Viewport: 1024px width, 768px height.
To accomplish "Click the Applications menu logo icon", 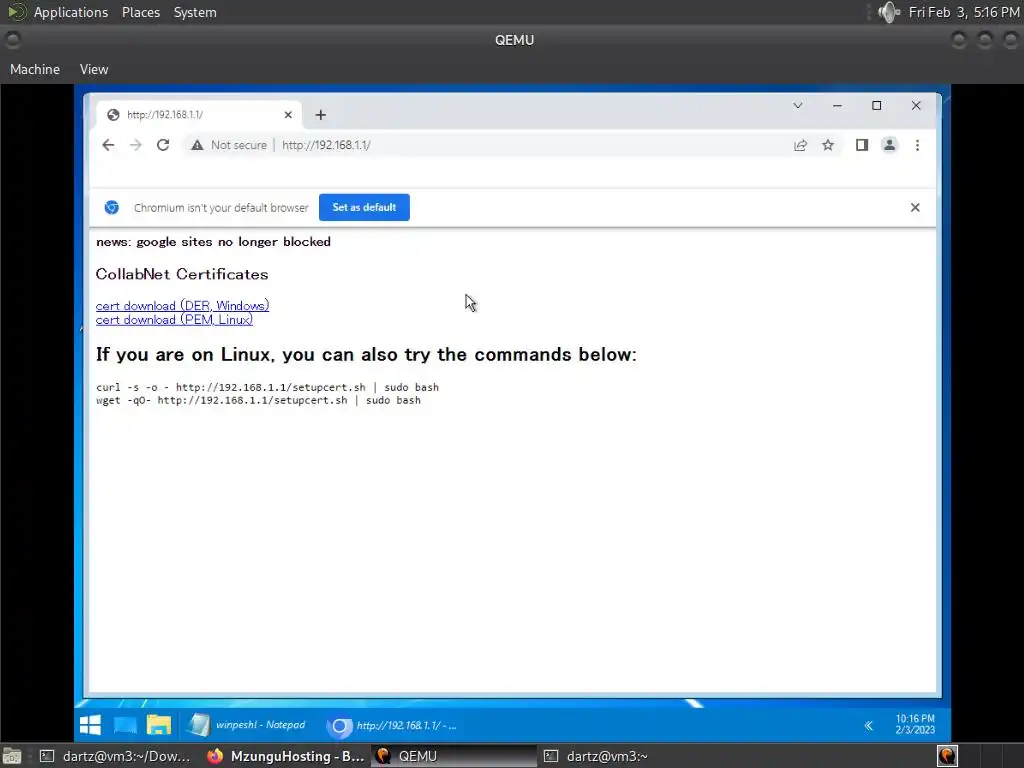I will pyautogui.click(x=16, y=12).
